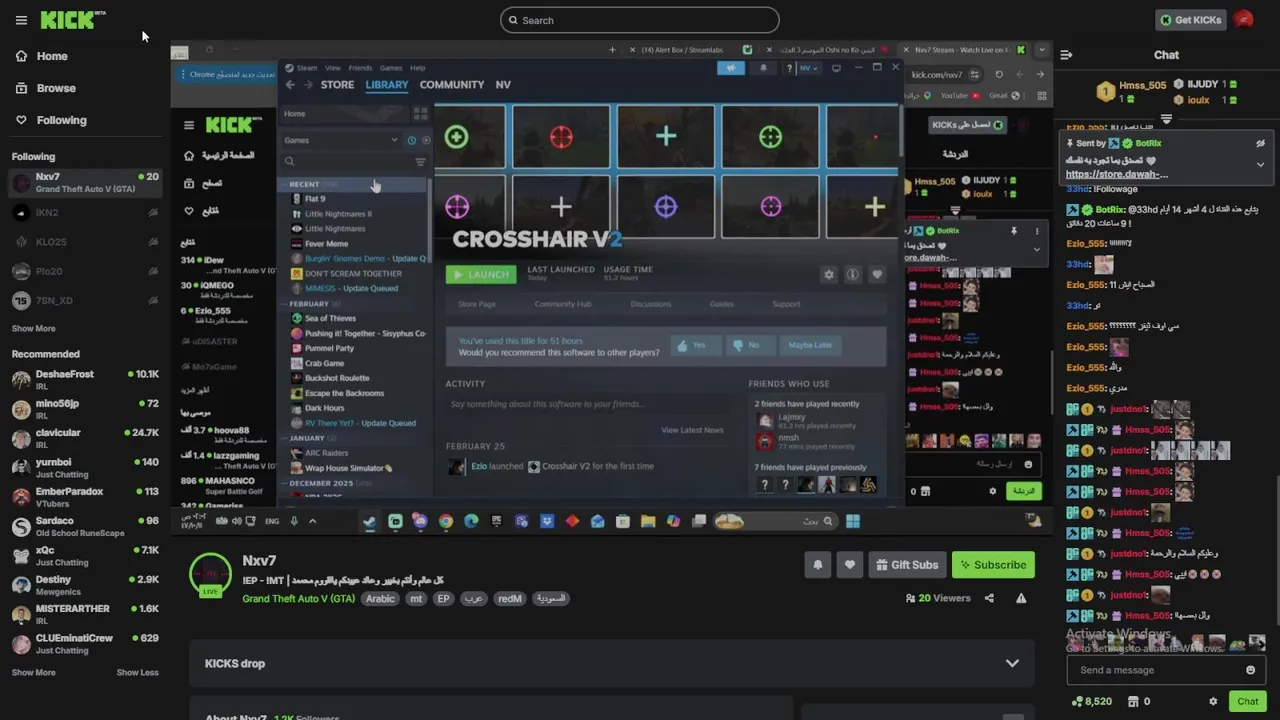Open DeshaeFrost recommended channel
This screenshot has height=720, width=1280.
(85, 380)
